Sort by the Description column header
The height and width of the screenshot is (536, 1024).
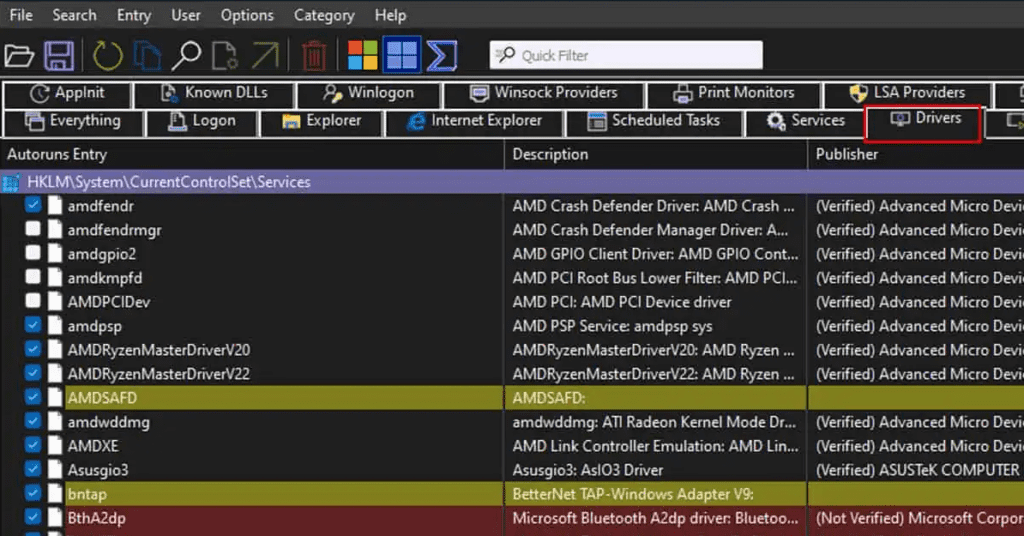[550, 154]
